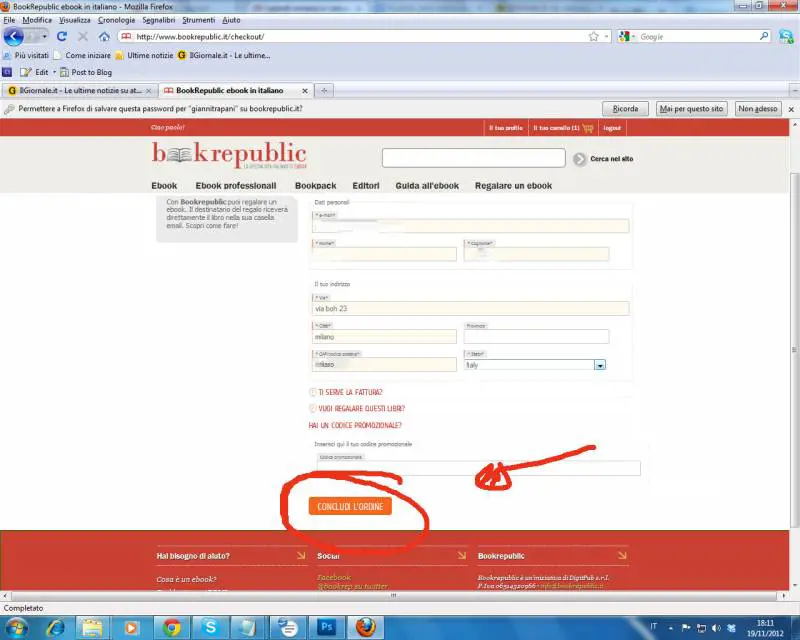
Task: Click Più visitati bookmark
Action: click(26, 55)
